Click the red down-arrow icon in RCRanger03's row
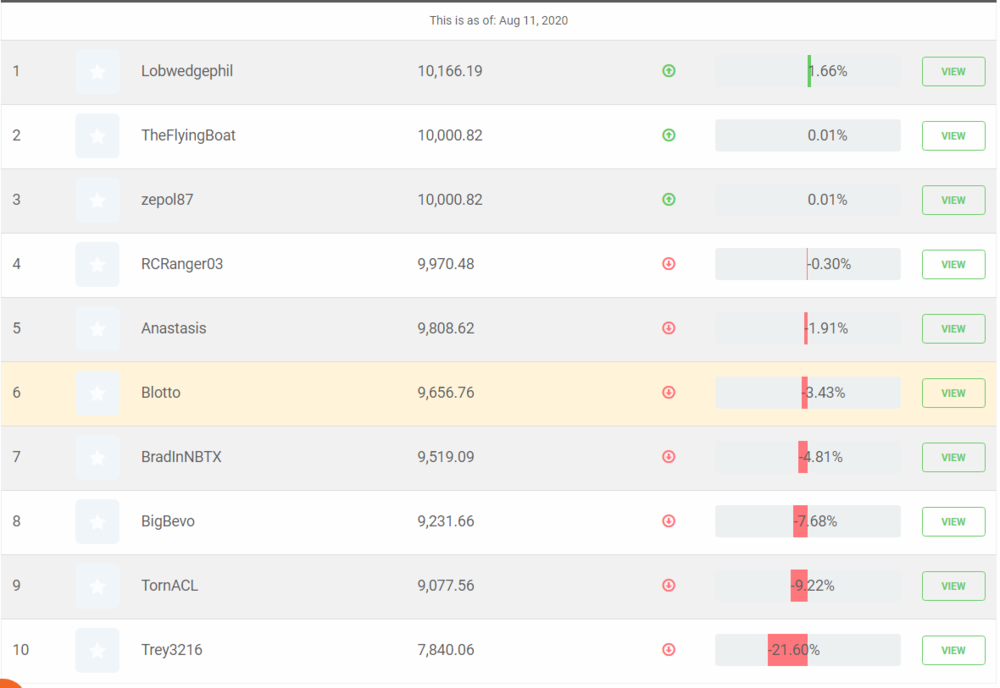 tap(669, 264)
